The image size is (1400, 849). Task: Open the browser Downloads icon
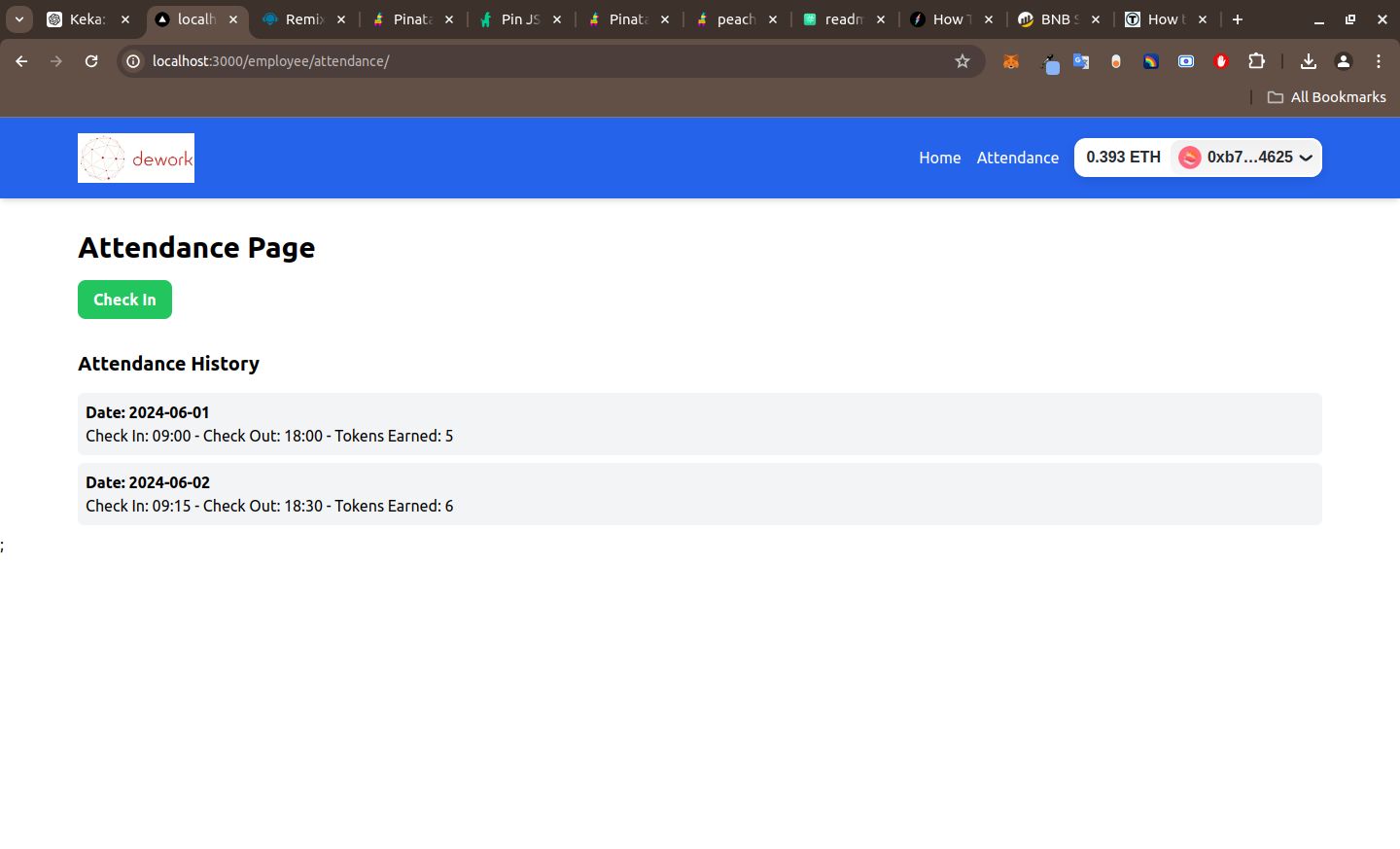(x=1309, y=61)
